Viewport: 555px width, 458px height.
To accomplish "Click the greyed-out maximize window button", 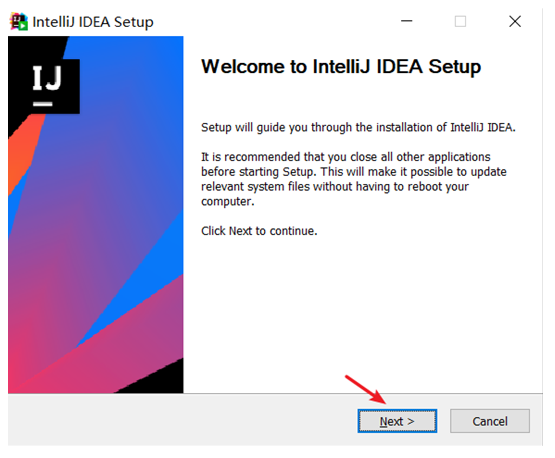I will point(460,22).
